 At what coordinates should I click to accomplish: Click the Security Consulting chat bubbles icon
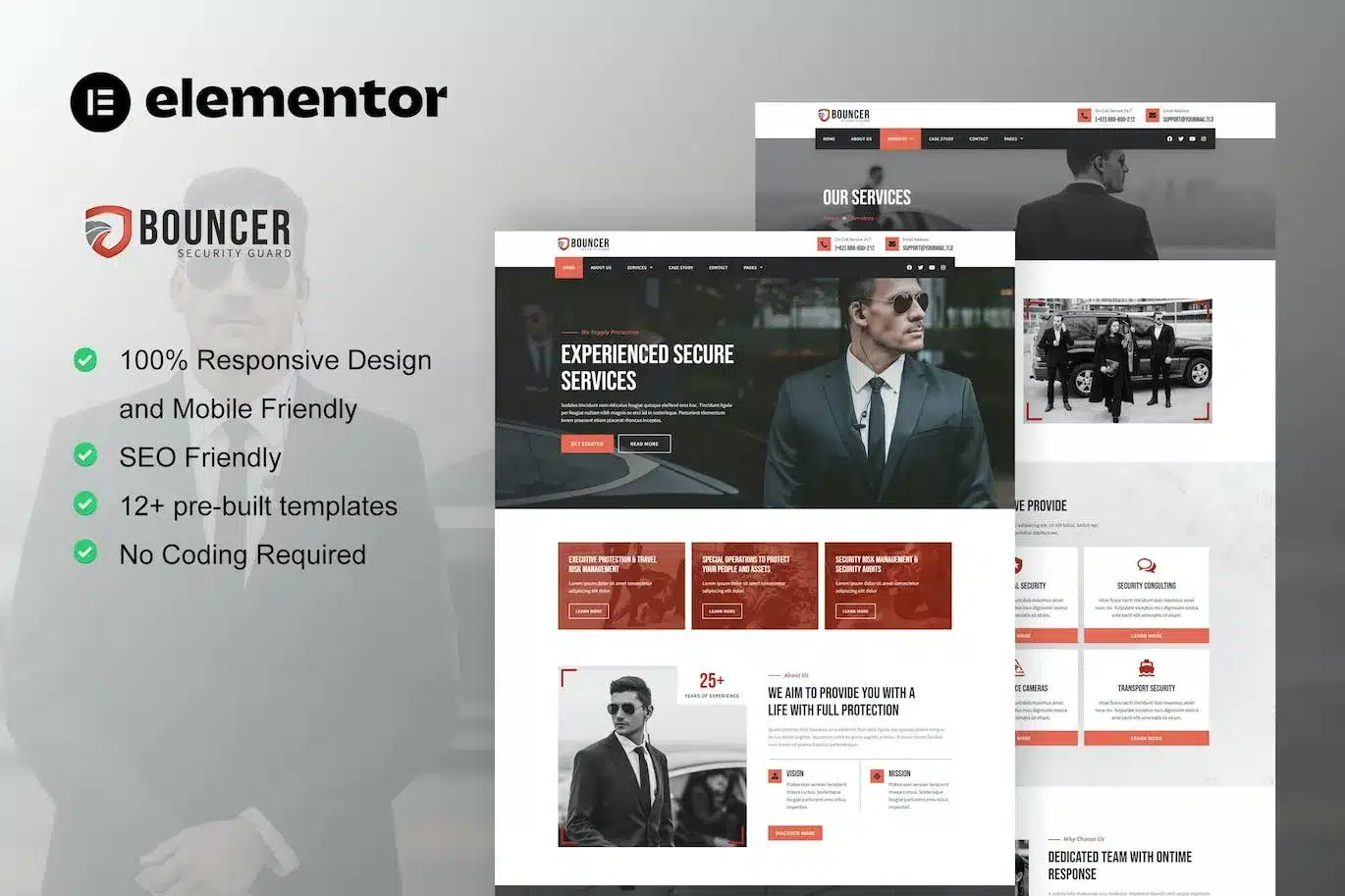[x=1146, y=566]
